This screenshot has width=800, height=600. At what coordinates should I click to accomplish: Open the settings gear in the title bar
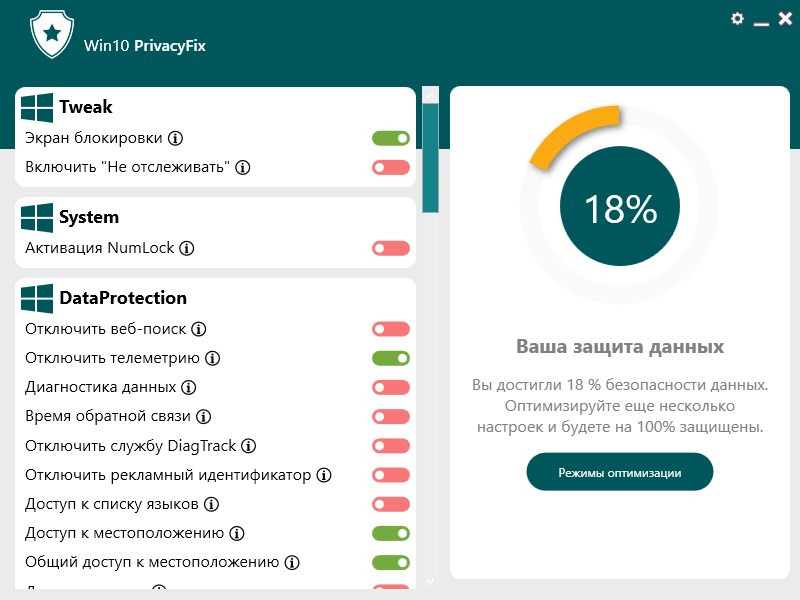point(738,18)
